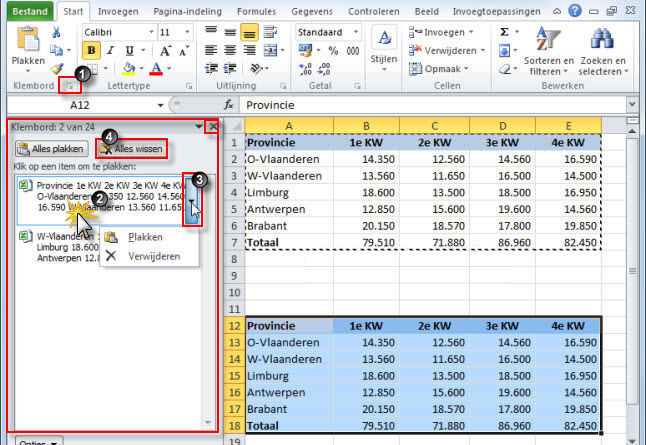Click accounting number format icon
The image size is (646, 445).
click(305, 51)
